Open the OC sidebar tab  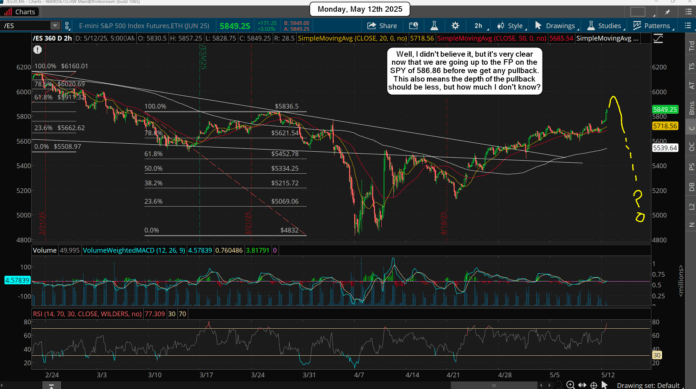click(x=691, y=147)
